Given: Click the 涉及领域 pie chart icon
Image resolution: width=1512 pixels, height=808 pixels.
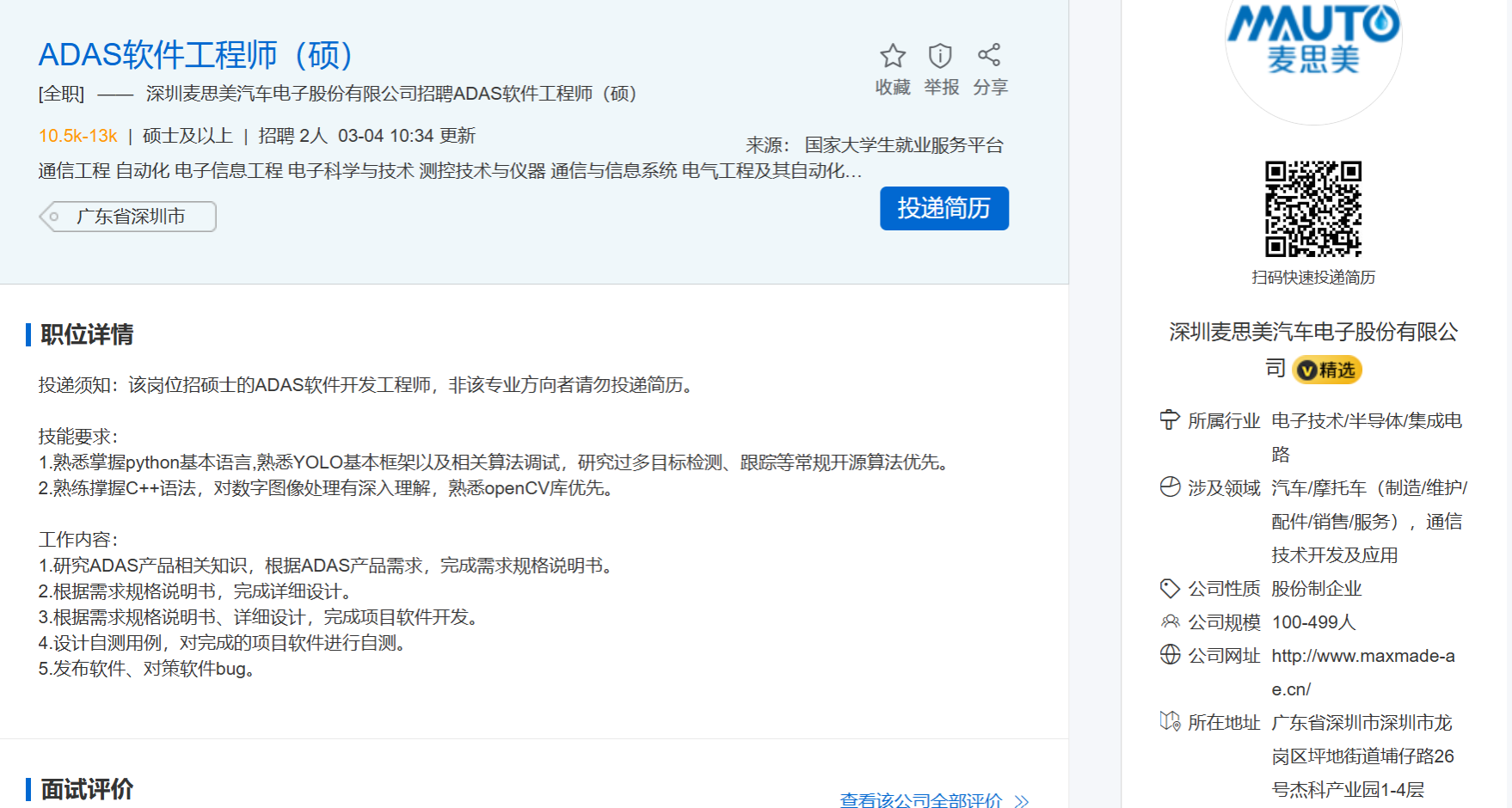Looking at the screenshot, I should coord(1170,487).
